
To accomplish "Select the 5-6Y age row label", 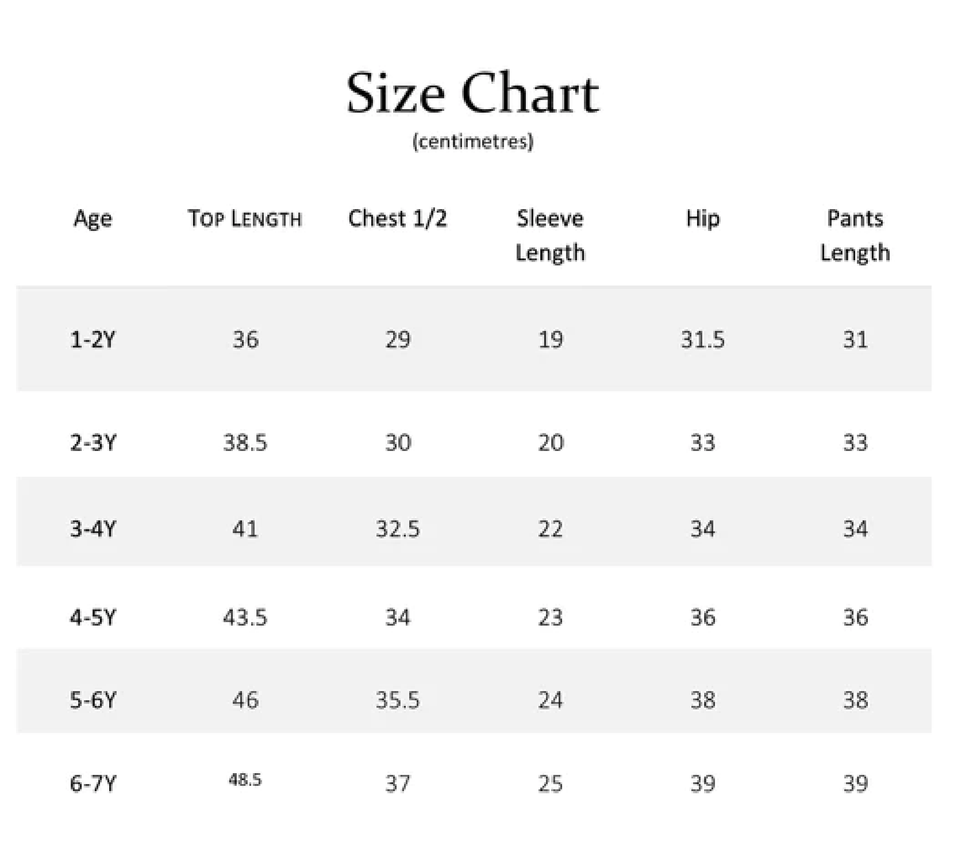I will tap(93, 700).
